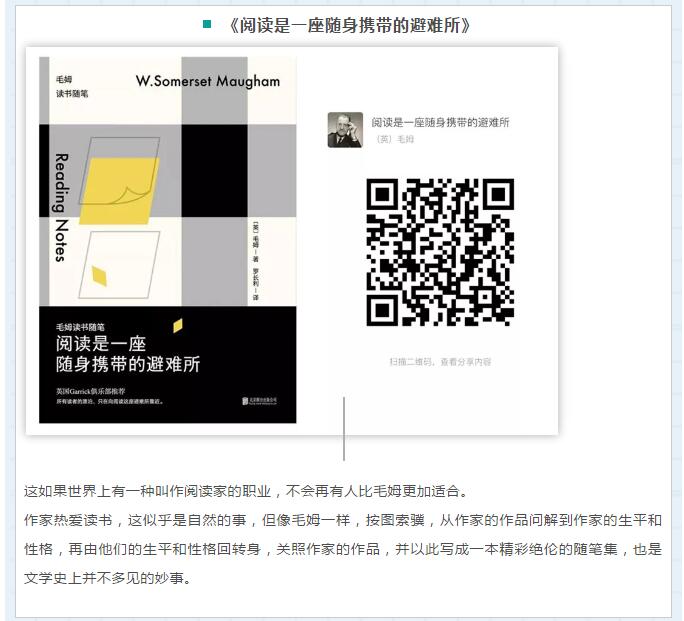Image resolution: width=684 pixels, height=621 pixels.
Task: Click the '(英) 毛姆' author label
Action: tap(395, 139)
